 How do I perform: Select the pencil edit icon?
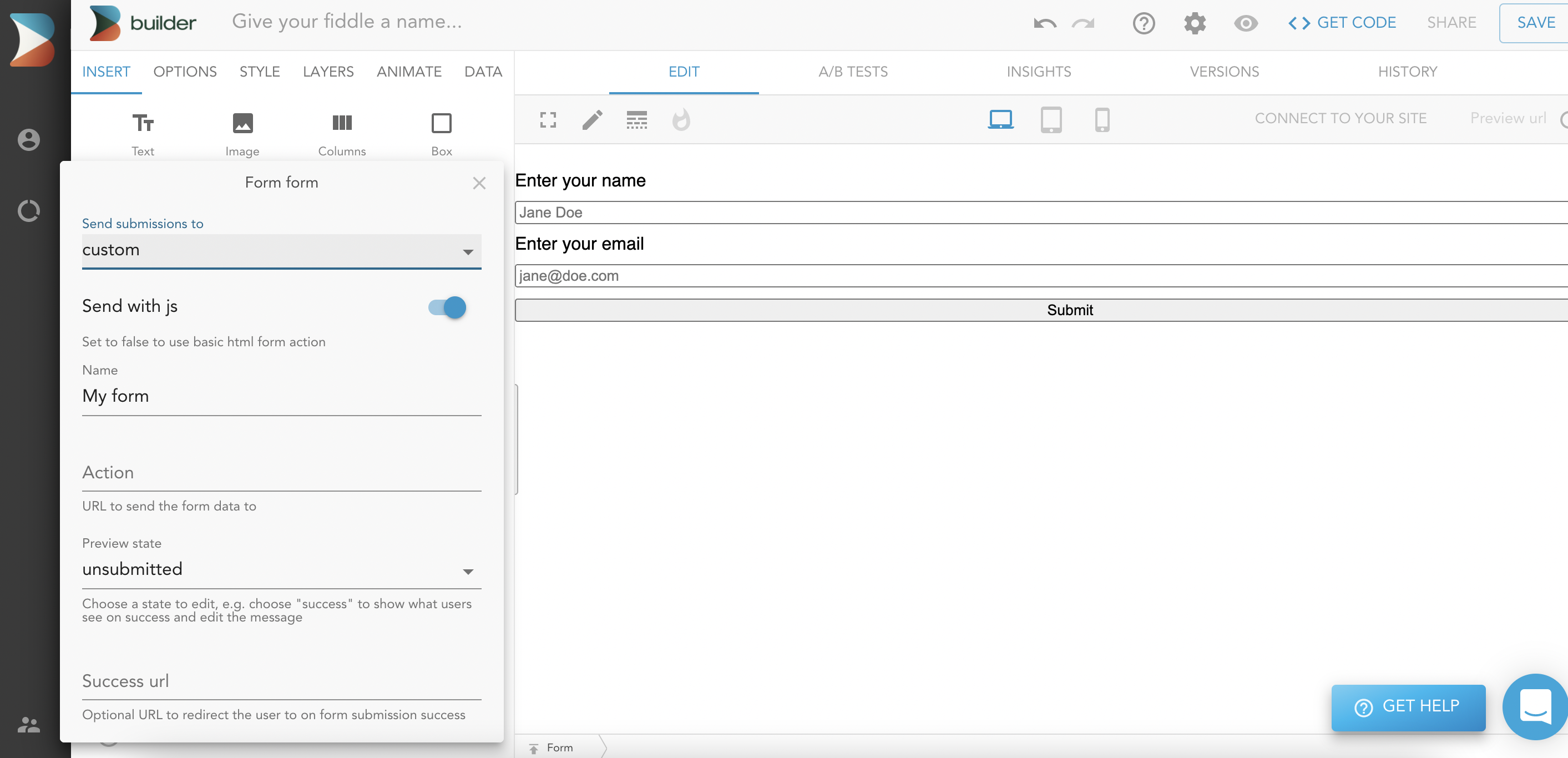pyautogui.click(x=592, y=119)
